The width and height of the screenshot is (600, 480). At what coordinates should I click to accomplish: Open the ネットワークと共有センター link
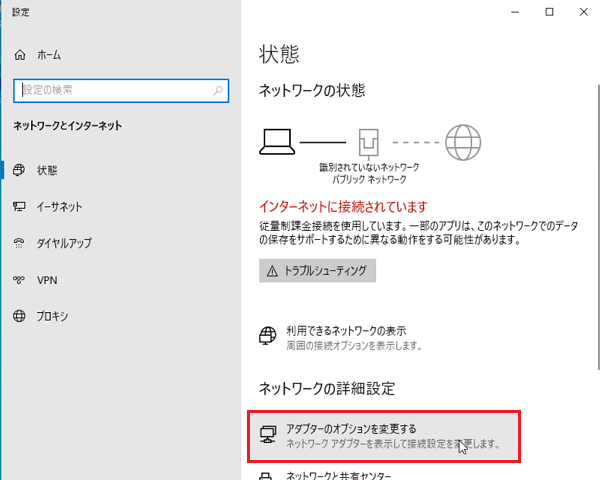coord(338,476)
